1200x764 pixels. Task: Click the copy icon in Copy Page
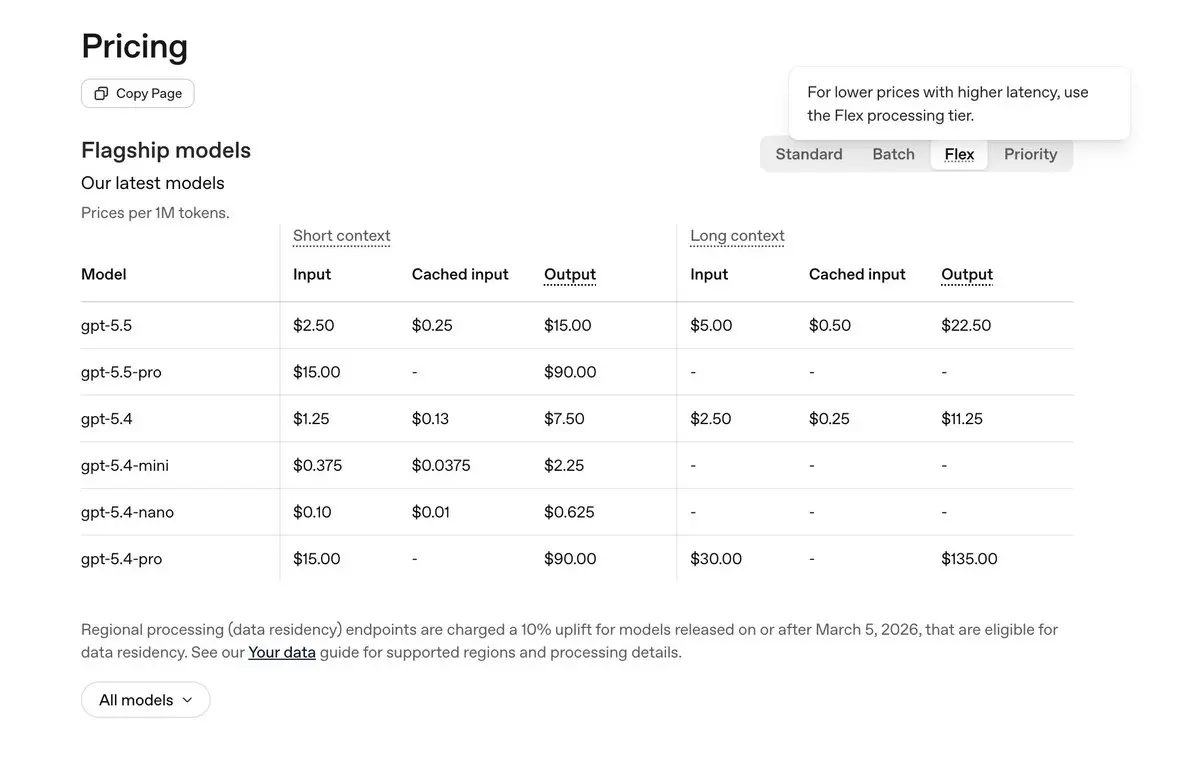click(101, 93)
